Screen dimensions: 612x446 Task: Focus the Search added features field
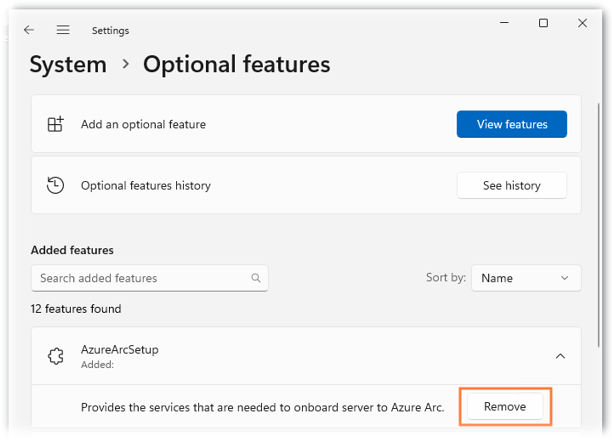(140, 278)
